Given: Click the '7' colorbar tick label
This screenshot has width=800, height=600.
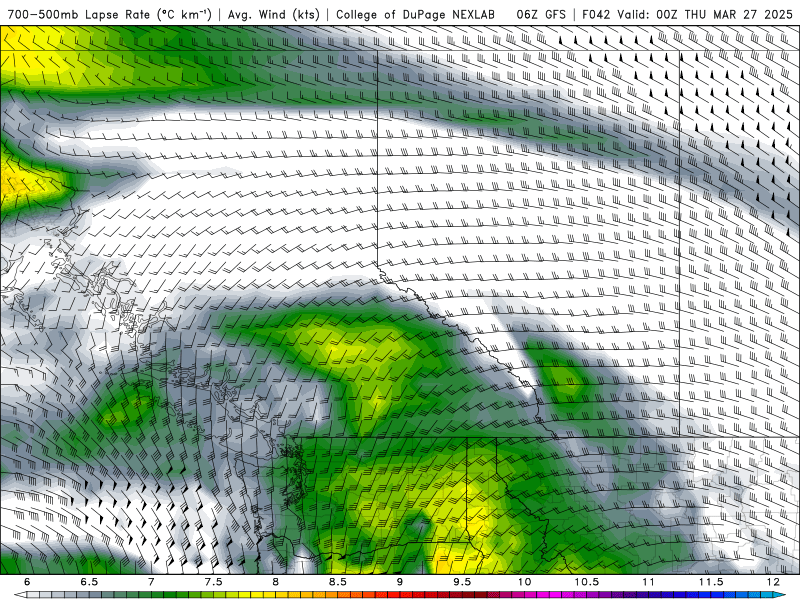Looking at the screenshot, I should pyautogui.click(x=152, y=582).
